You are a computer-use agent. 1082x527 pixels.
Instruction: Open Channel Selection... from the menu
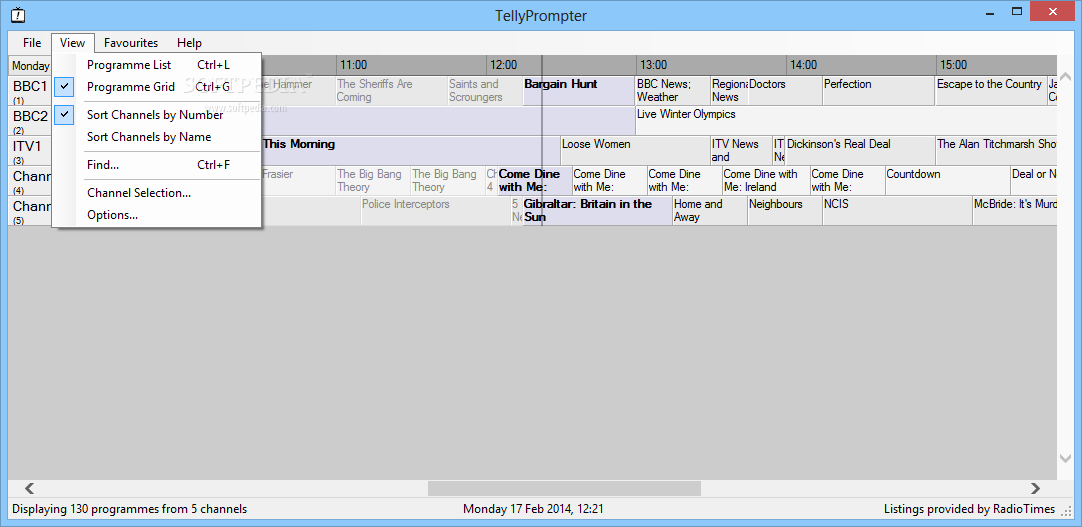157,193
